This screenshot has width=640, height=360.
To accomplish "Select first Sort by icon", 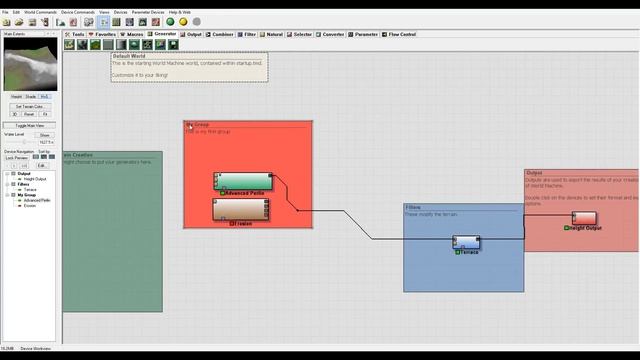I will (36, 157).
